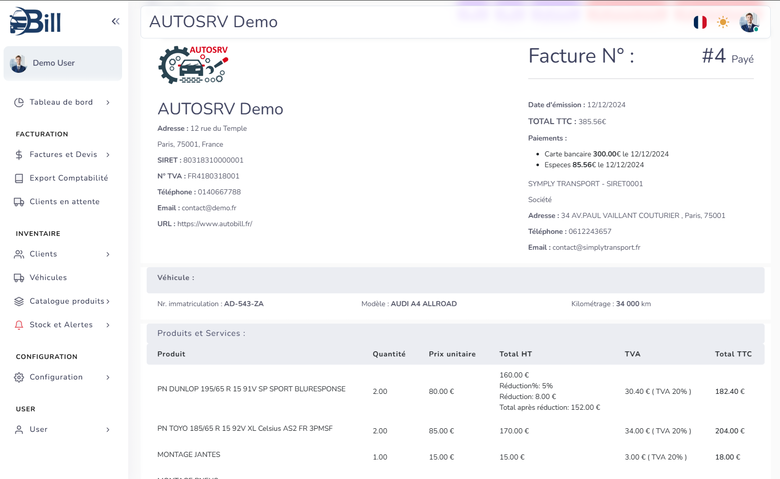Click the Produit column header
Image resolution: width=780 pixels, height=479 pixels.
[x=171, y=354]
